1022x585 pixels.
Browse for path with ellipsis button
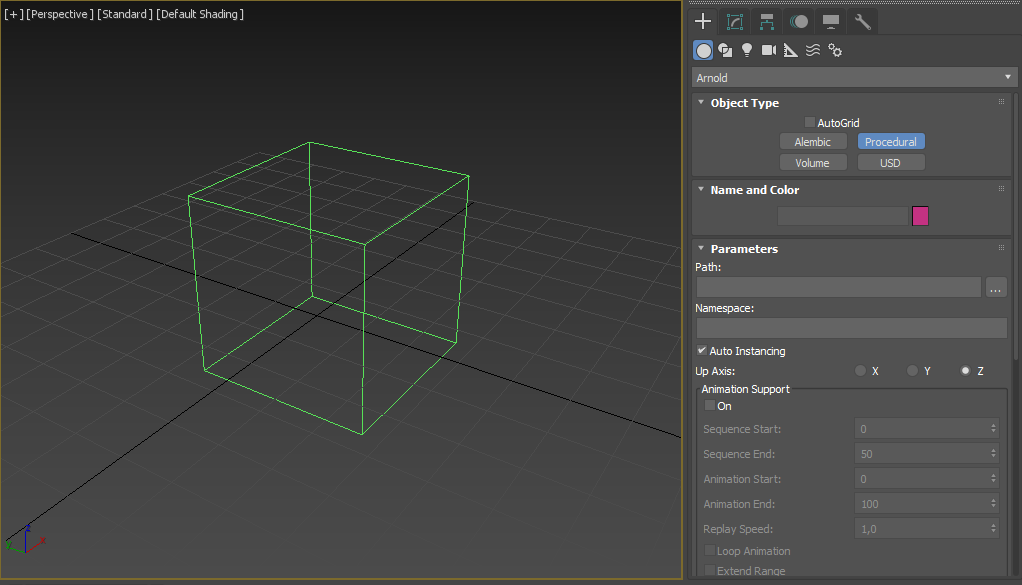click(x=995, y=287)
